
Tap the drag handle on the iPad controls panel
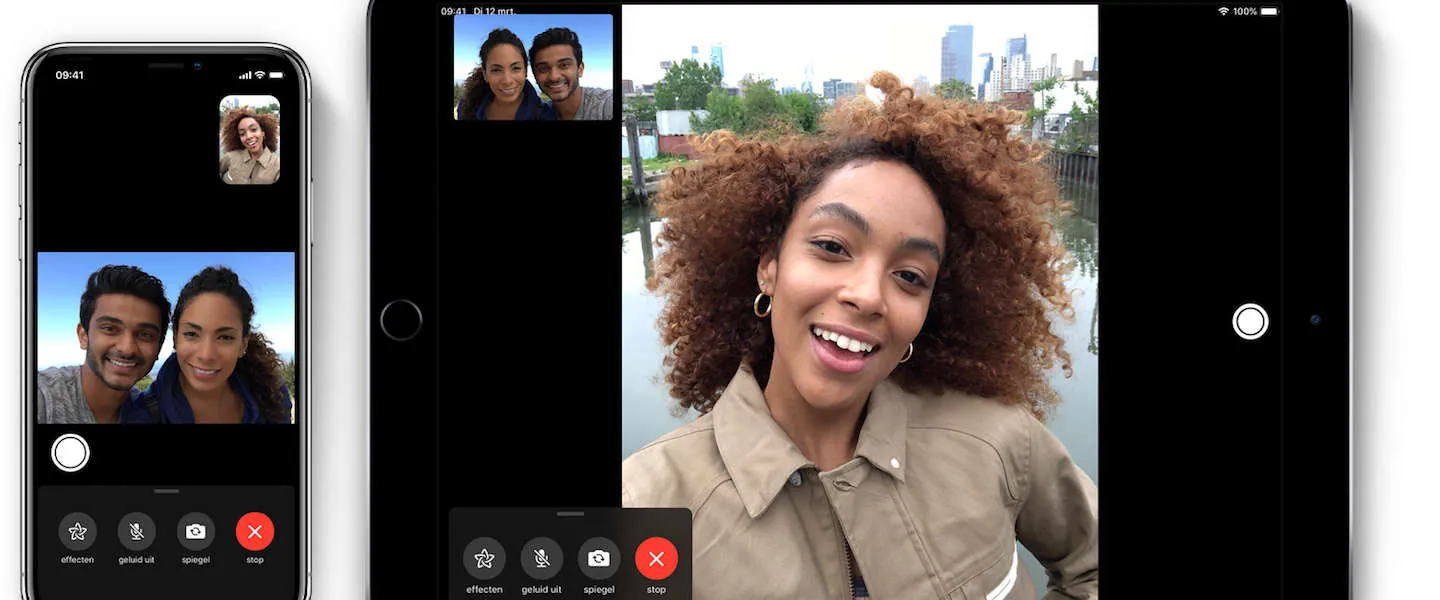(x=570, y=514)
